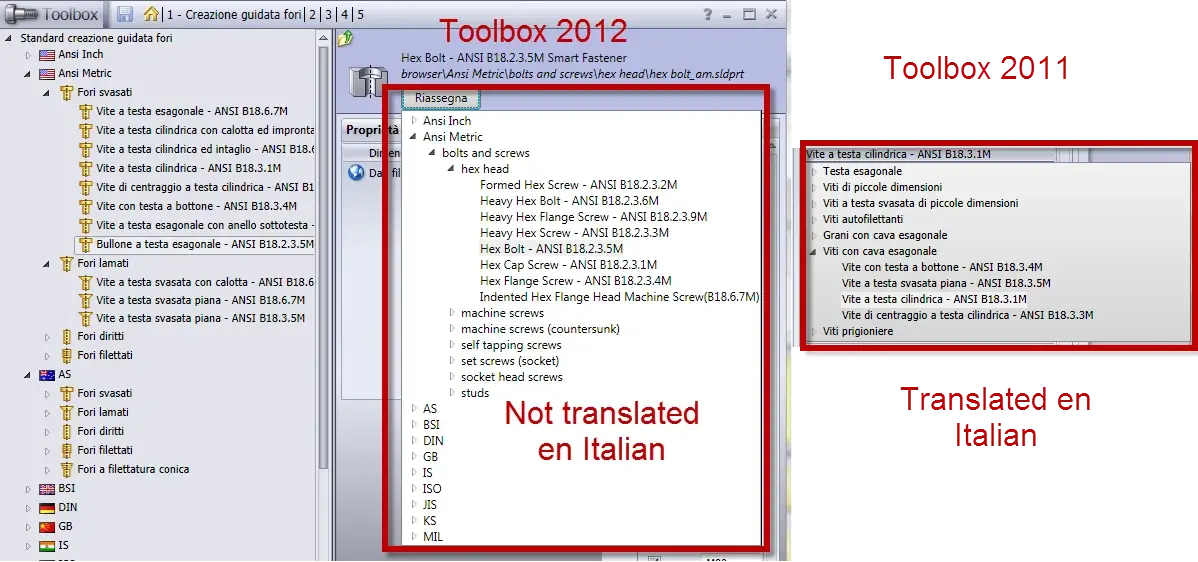
Task: Collapse Fori lamati under Ansi Metric
Action: [47, 263]
